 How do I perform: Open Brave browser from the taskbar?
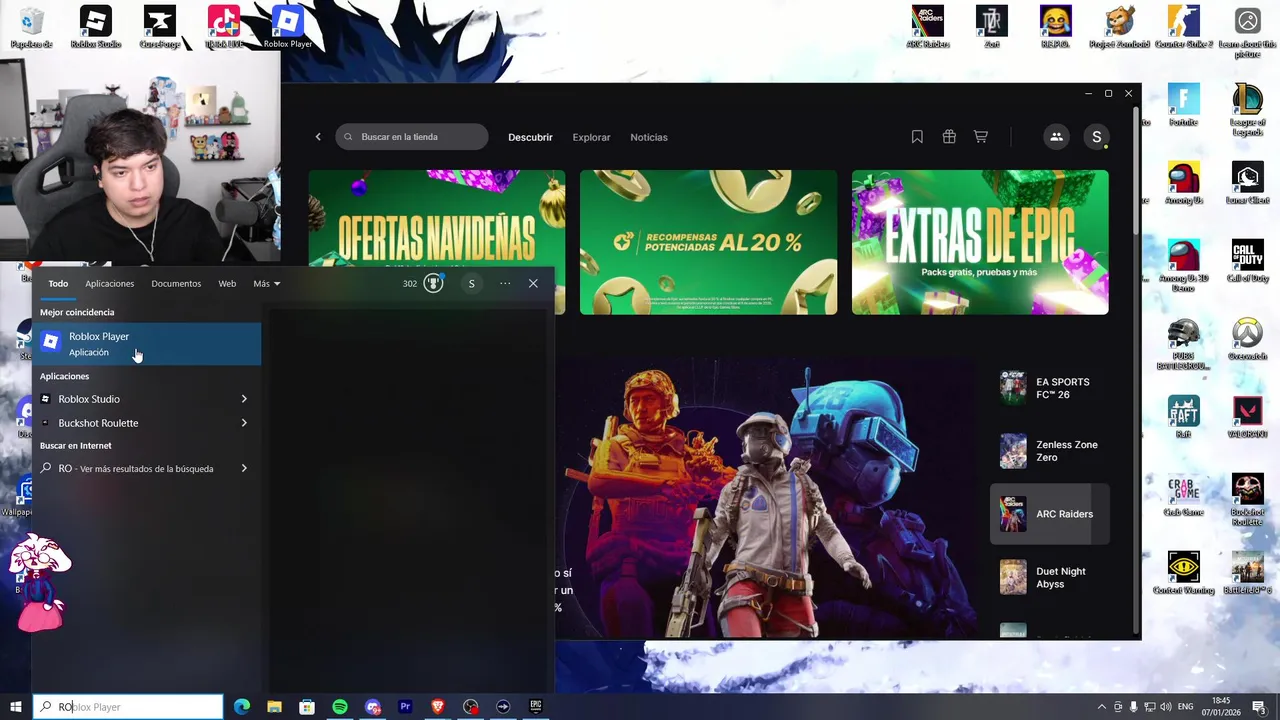[438, 707]
